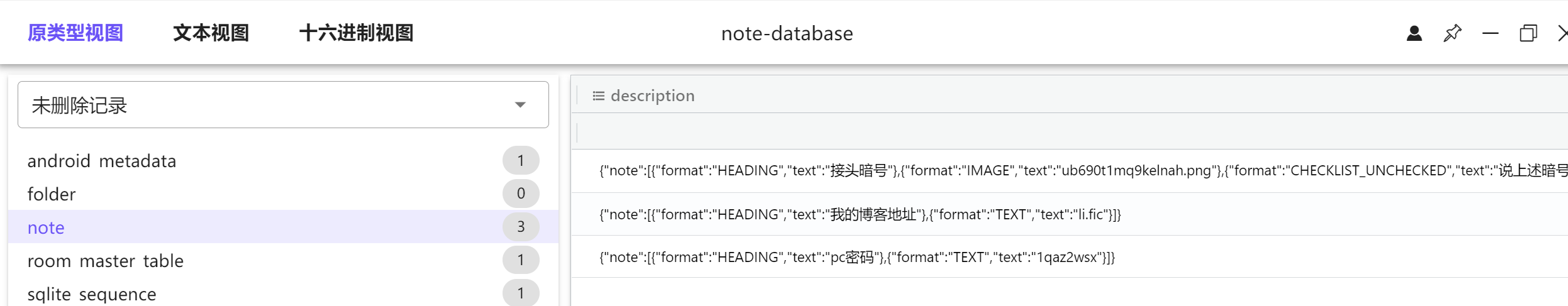Open the 十六进制视图 tab
Viewport: 1568px width, 306px height.
[x=356, y=33]
